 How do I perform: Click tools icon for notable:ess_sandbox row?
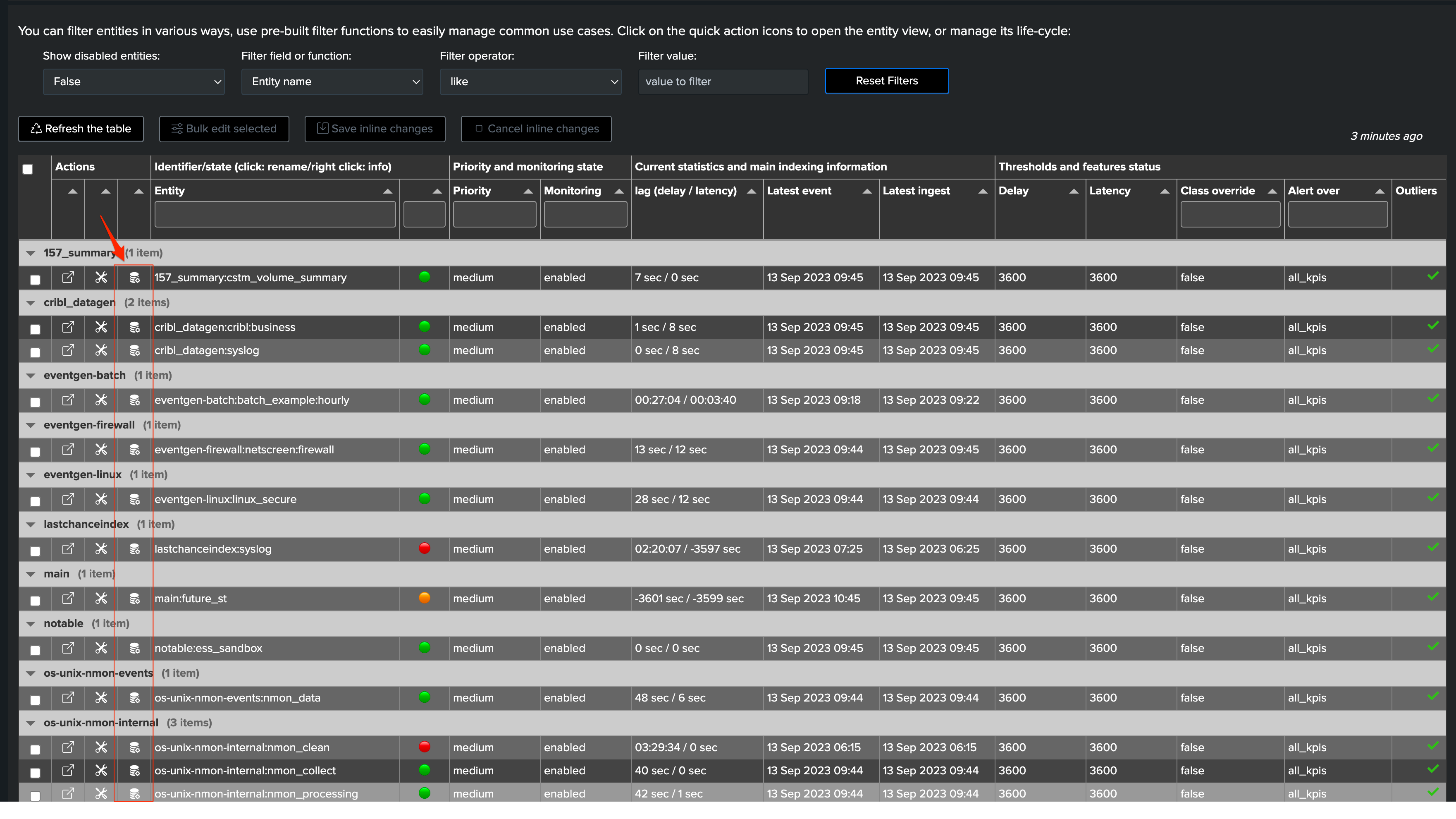[x=101, y=648]
